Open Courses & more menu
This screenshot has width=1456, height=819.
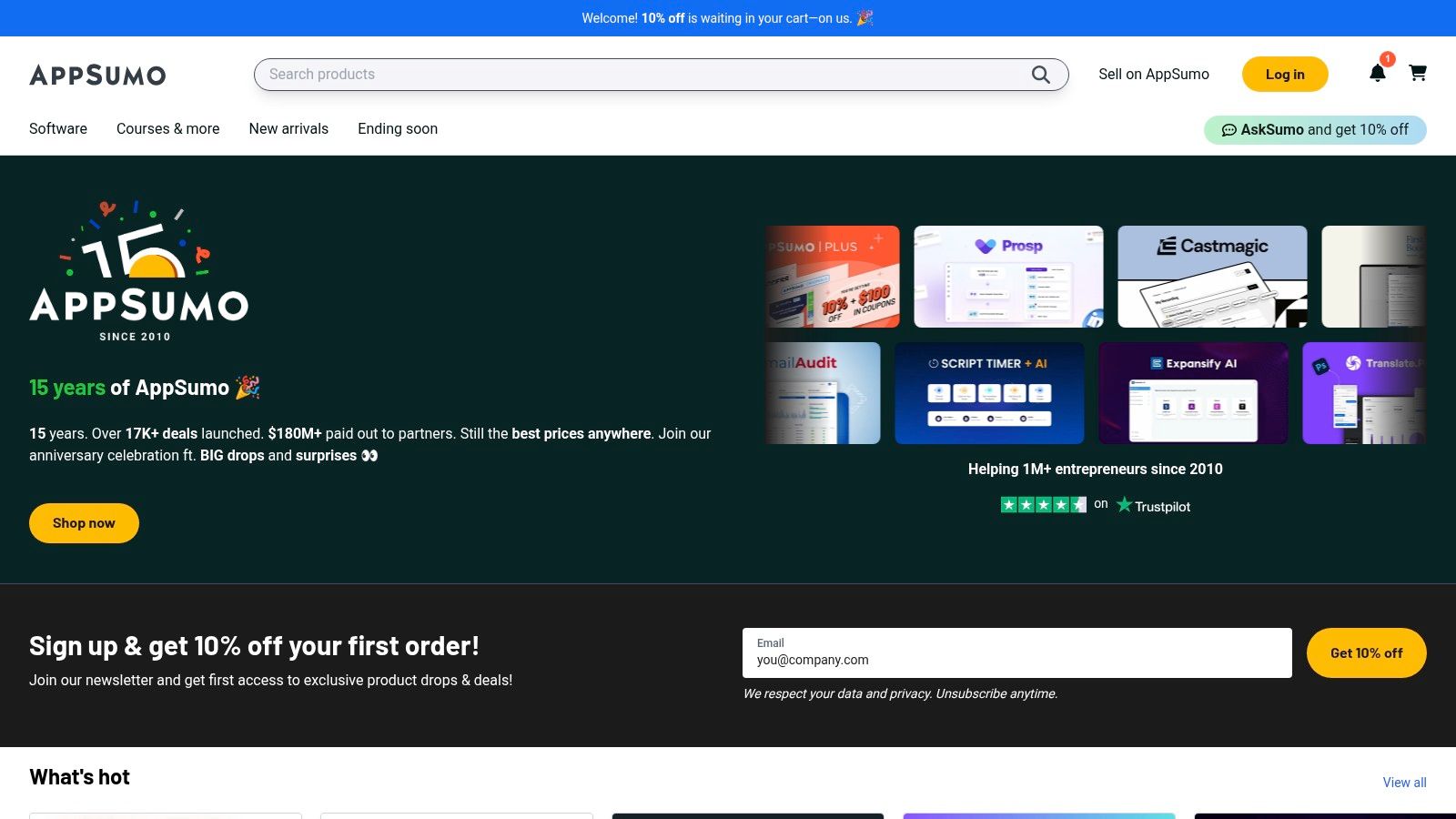pyautogui.click(x=168, y=128)
